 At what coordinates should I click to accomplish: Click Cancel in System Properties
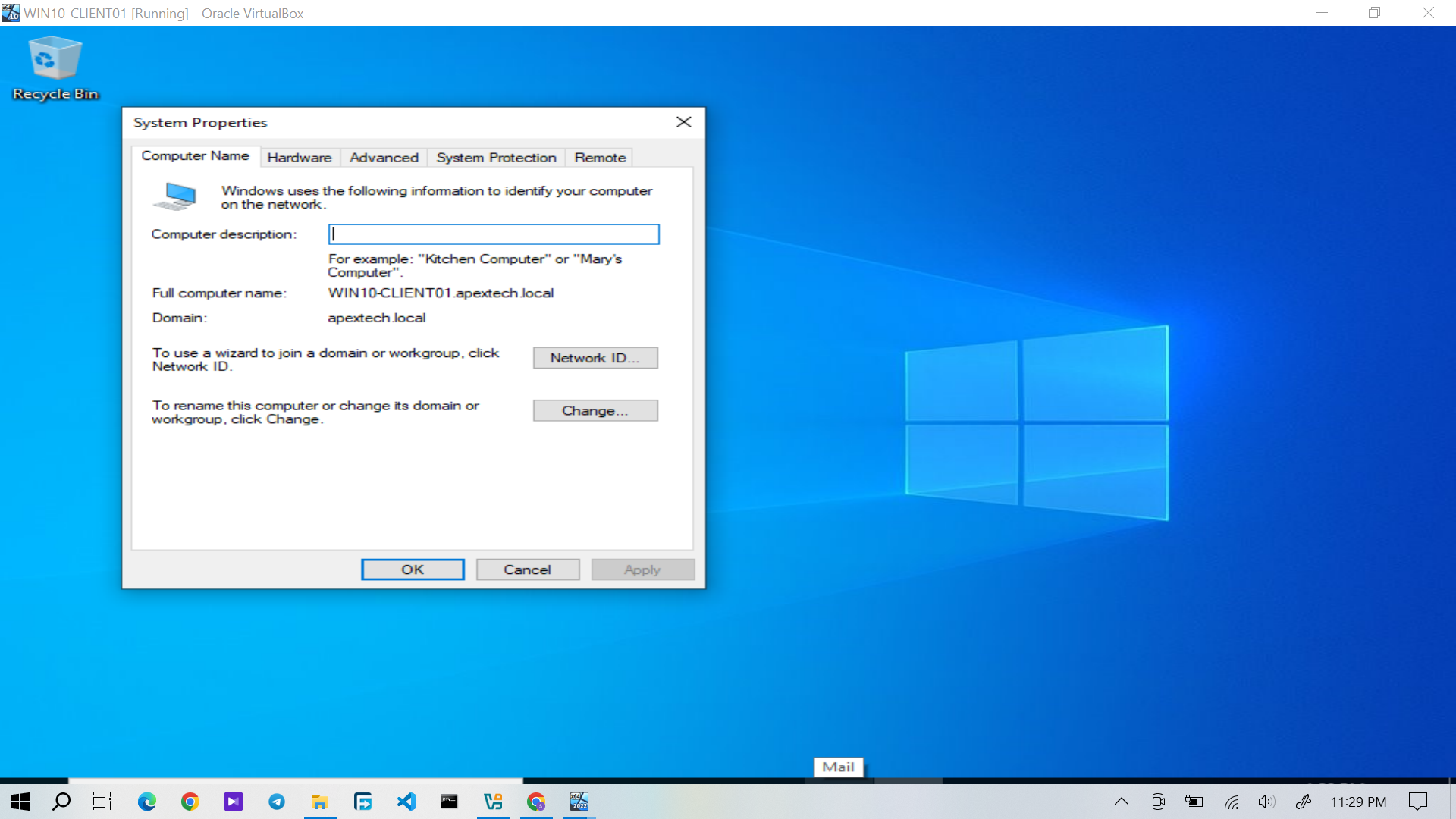pos(528,570)
